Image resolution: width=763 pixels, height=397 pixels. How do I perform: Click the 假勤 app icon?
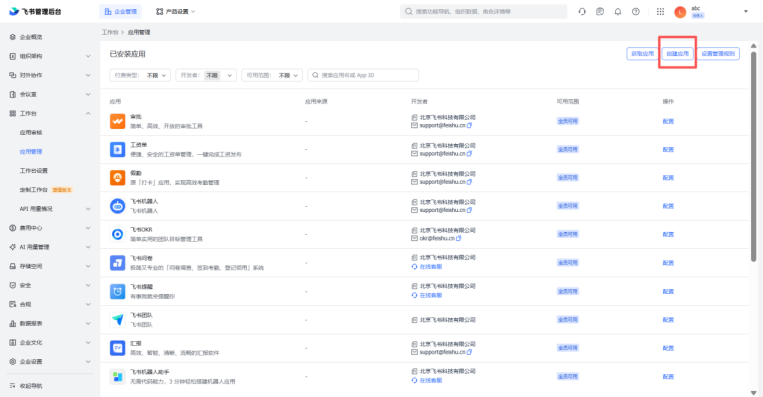(117, 178)
